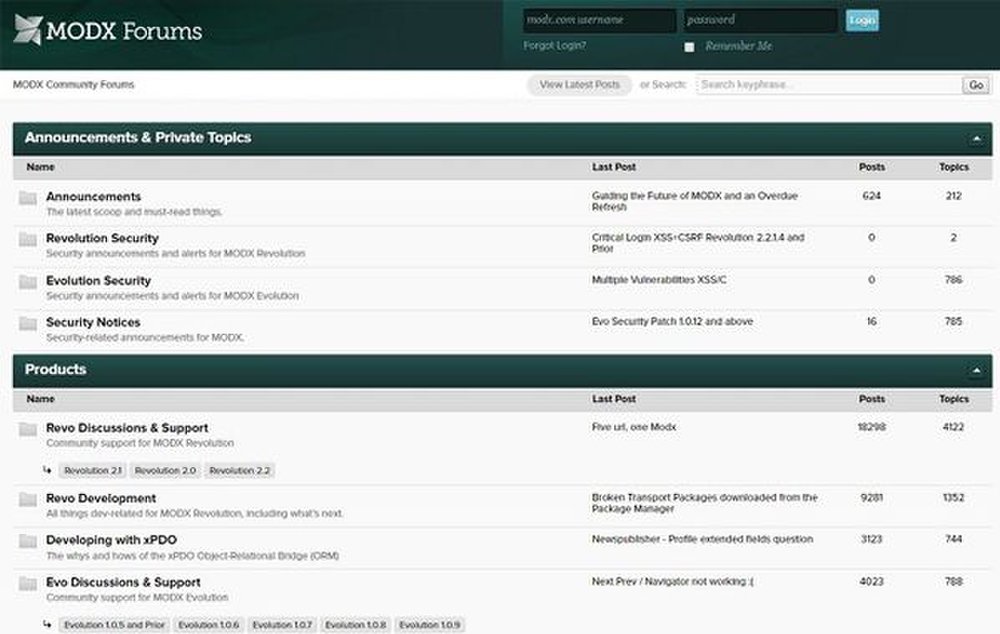Open the Revo Discussions & Support folder icon

(27, 429)
